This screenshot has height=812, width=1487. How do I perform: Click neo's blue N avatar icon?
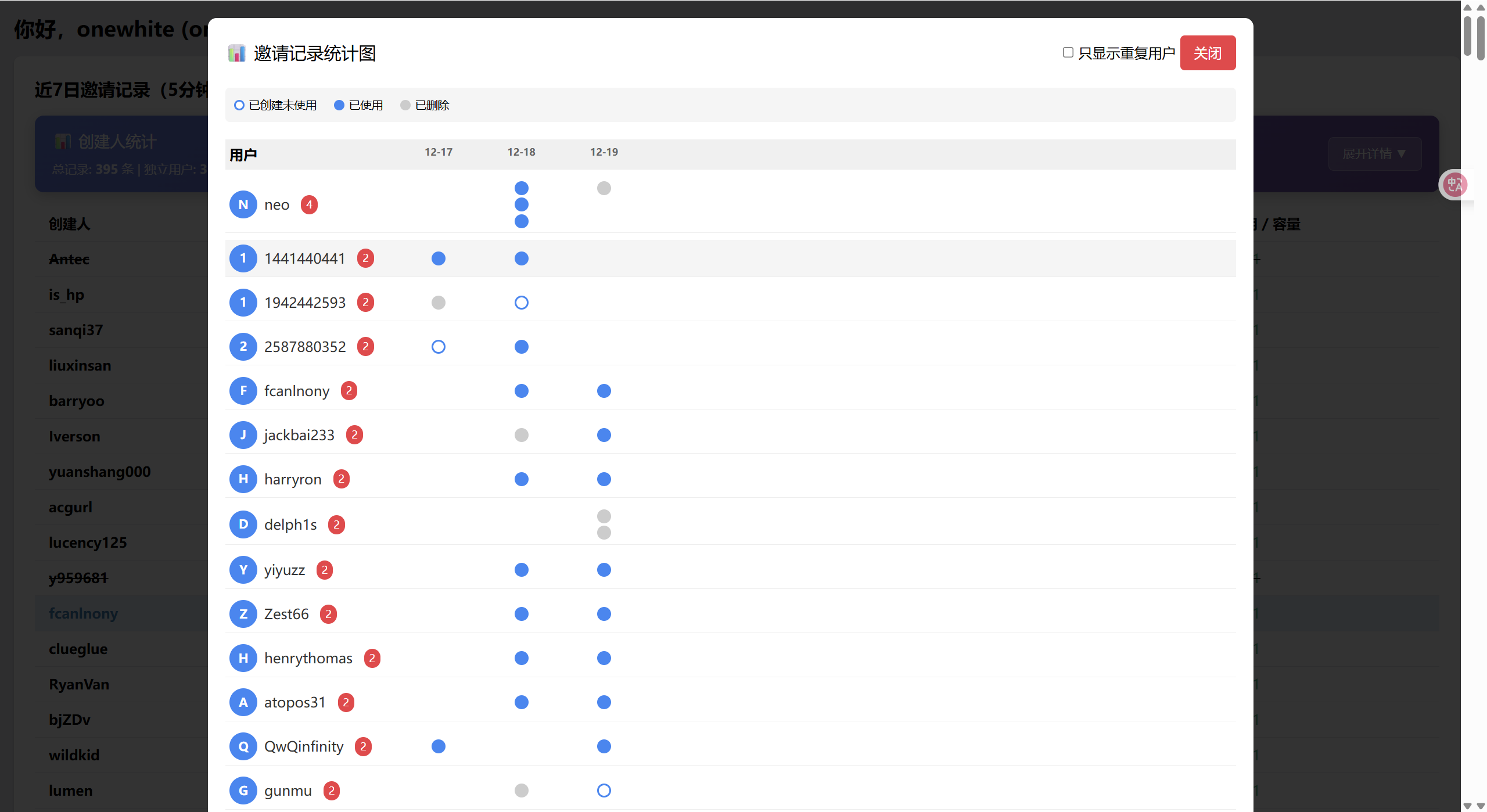coord(243,204)
